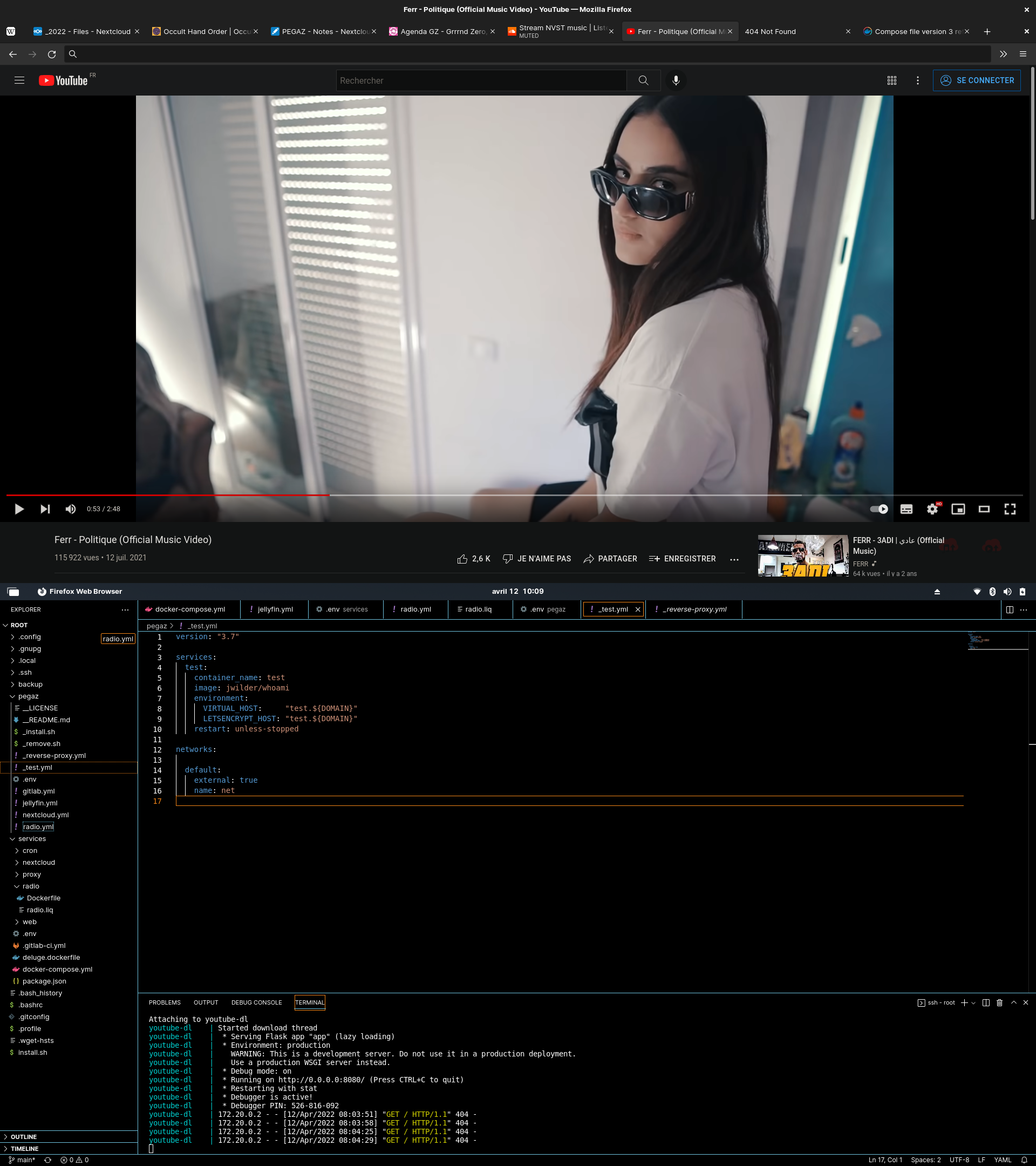
Task: Mute the video volume speaker
Action: 70,509
